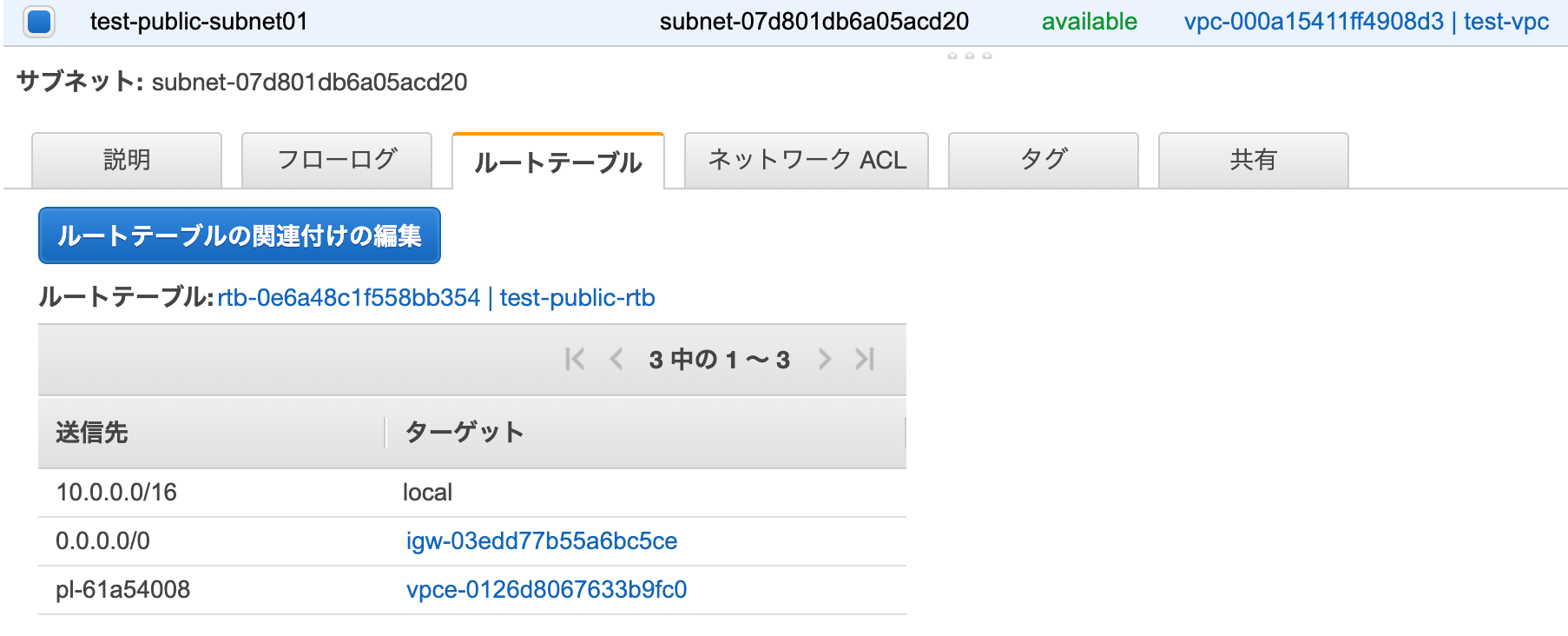Viewport: 1568px width, 636px height.
Task: Go to the previous page of routes
Action: pos(616,359)
